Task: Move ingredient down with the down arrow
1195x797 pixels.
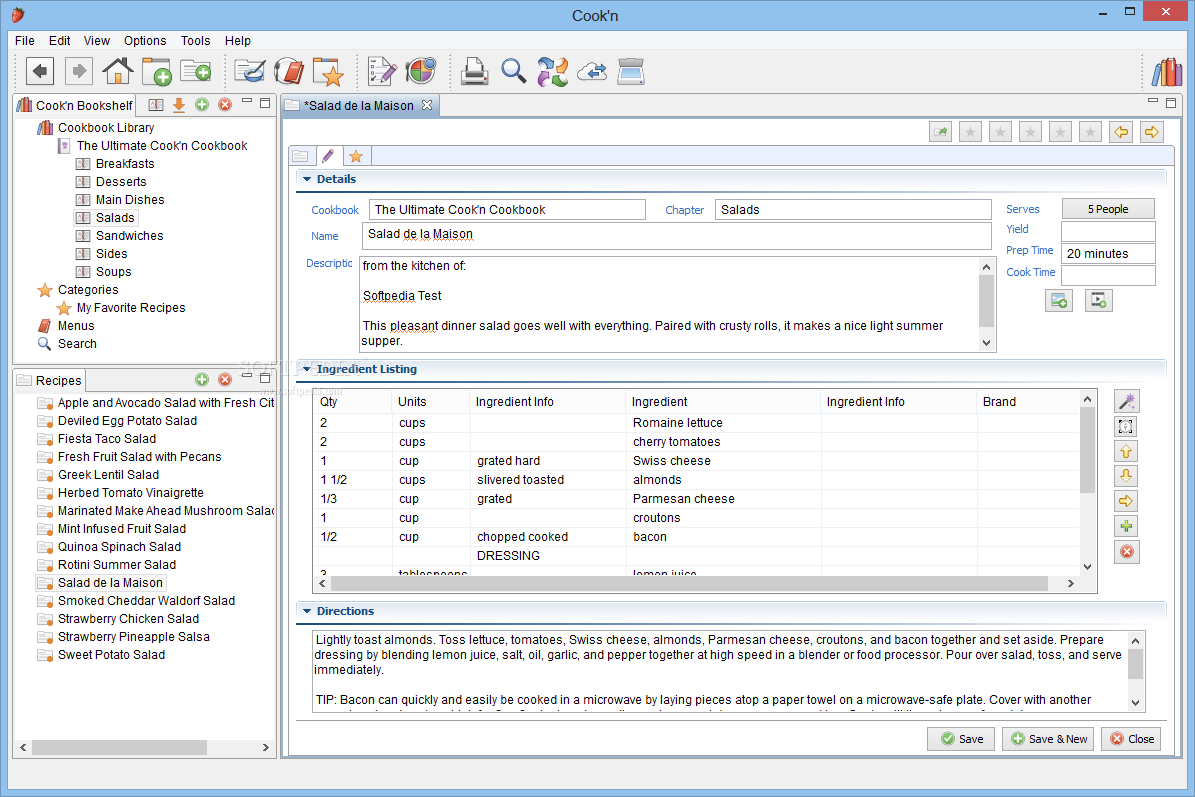Action: point(1126,476)
